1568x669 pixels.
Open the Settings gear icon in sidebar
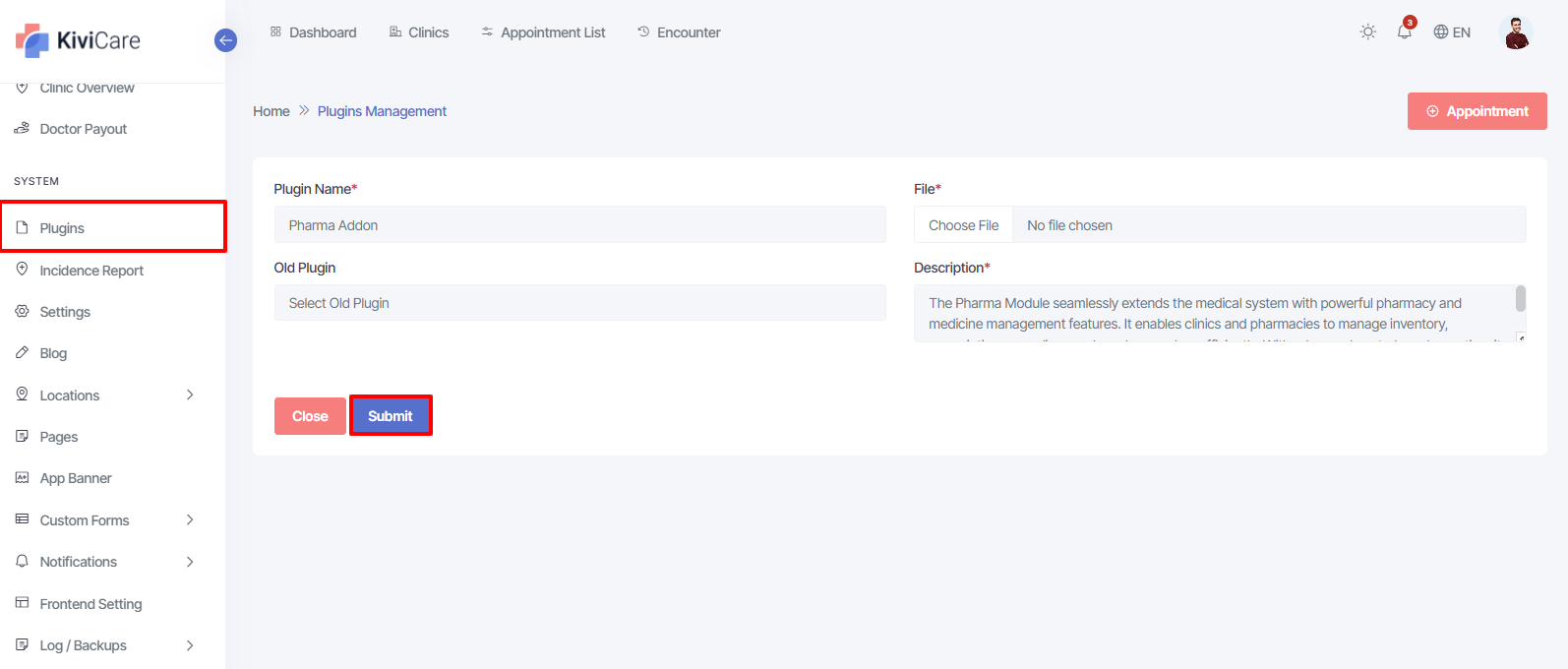tap(22, 312)
